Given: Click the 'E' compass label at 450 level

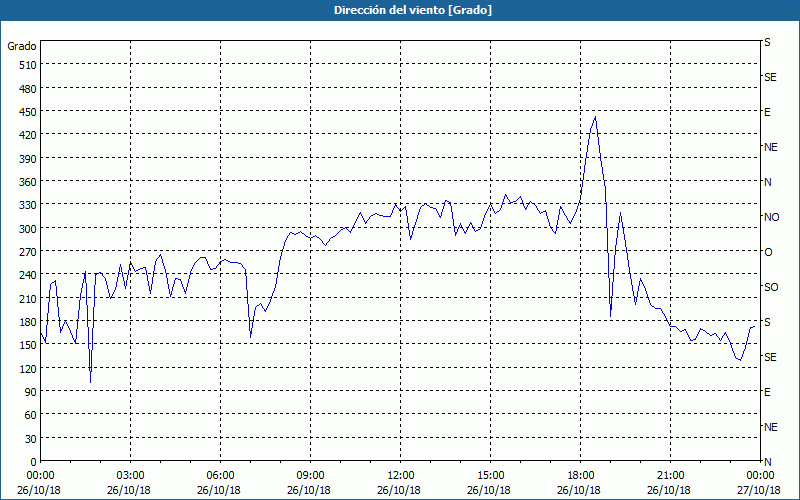Looking at the screenshot, I should [767, 112].
